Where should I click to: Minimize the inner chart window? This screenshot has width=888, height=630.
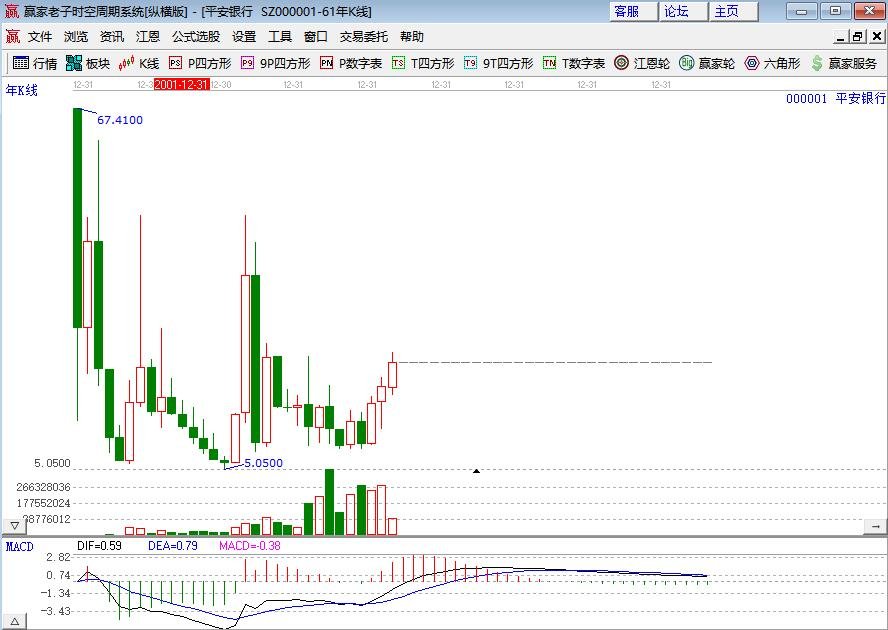point(841,37)
